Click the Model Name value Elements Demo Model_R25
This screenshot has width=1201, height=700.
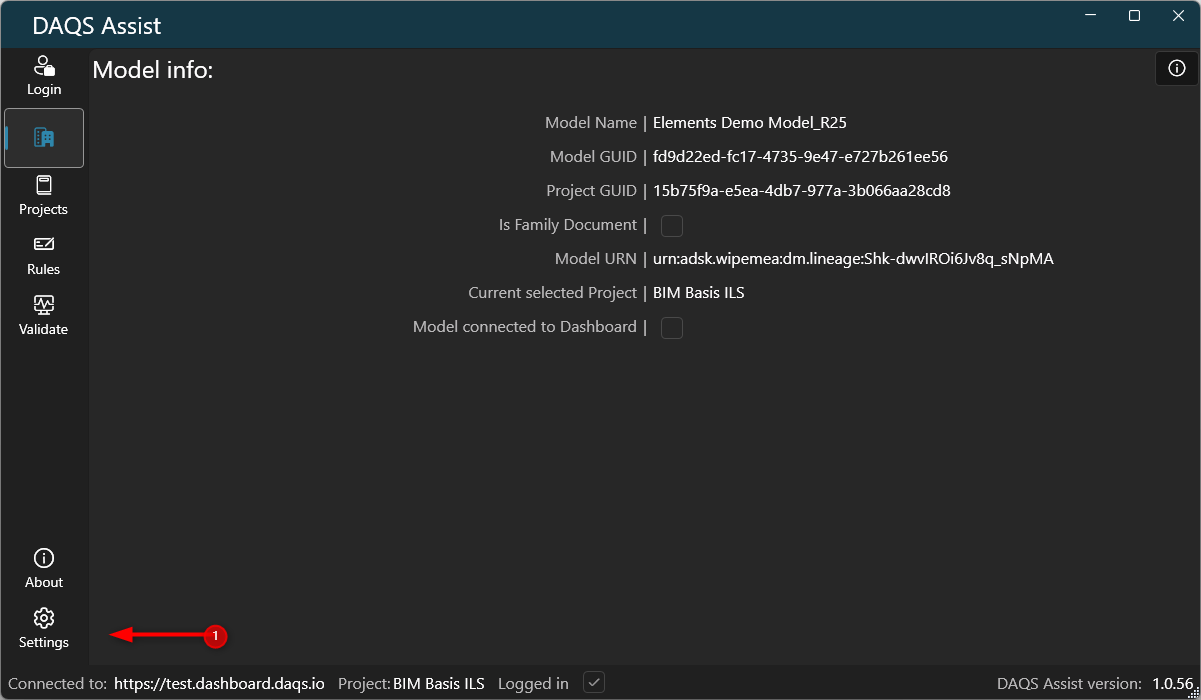pos(750,123)
